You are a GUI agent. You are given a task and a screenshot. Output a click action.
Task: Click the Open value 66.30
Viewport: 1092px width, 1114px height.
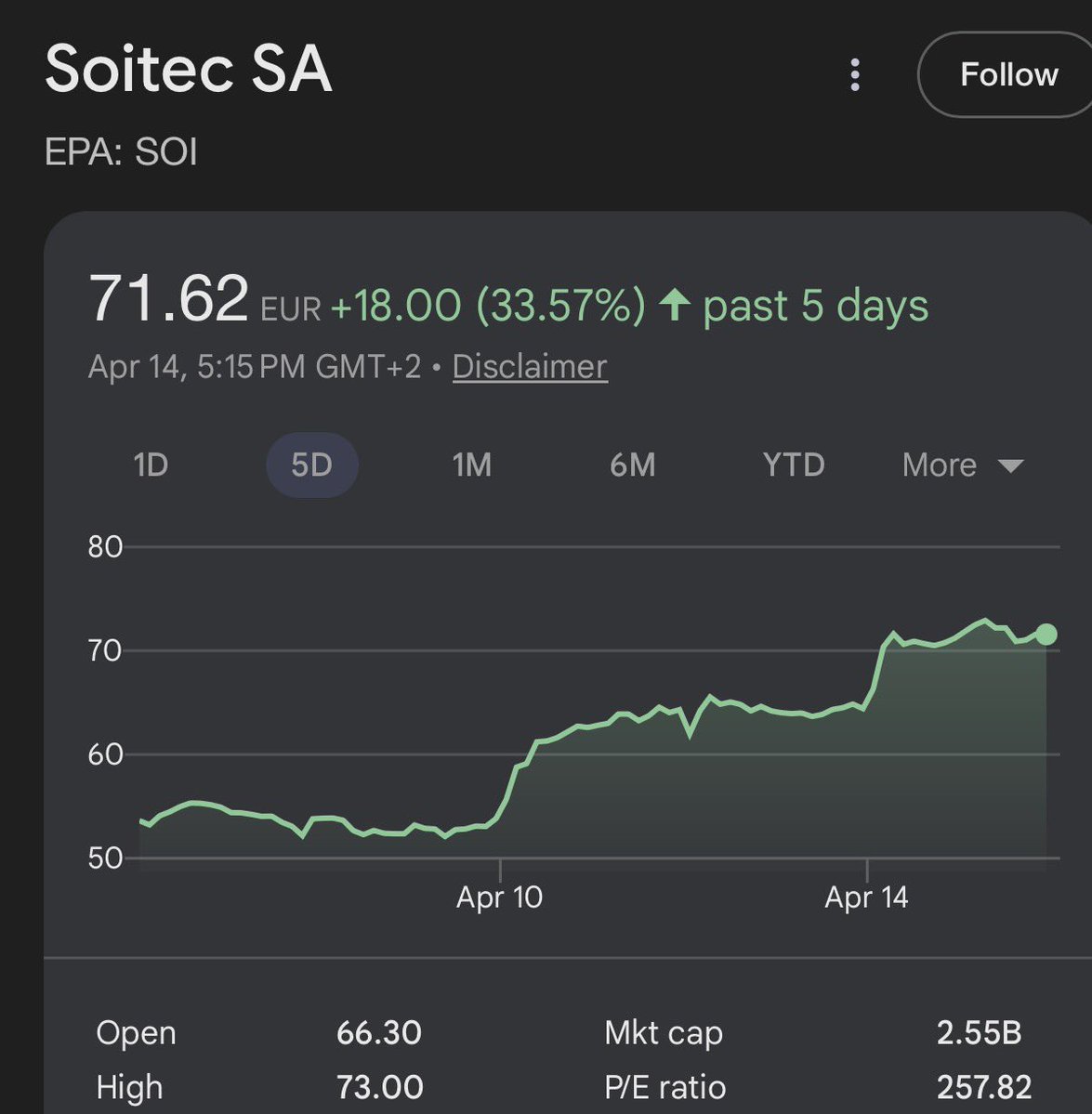pyautogui.click(x=378, y=1032)
